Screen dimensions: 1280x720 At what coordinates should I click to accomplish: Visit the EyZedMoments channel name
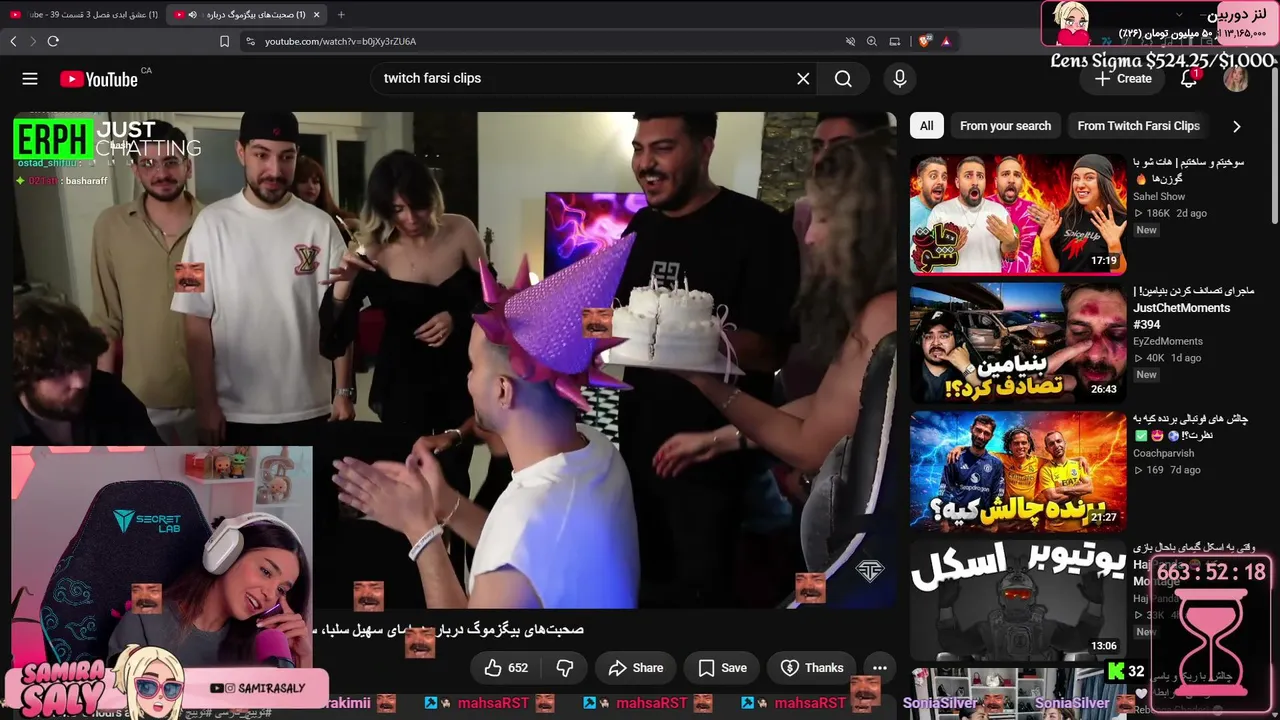(1168, 341)
